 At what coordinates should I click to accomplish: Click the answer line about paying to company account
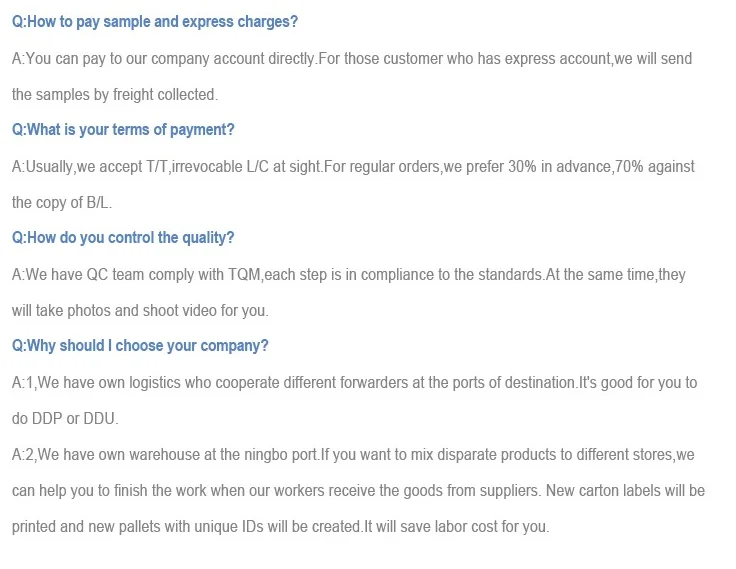coord(351,59)
